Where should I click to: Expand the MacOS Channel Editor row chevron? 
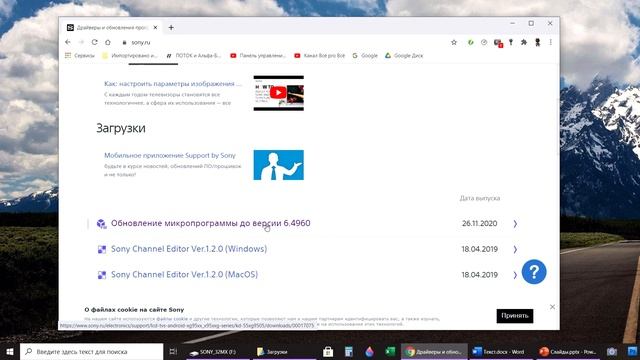click(515, 275)
